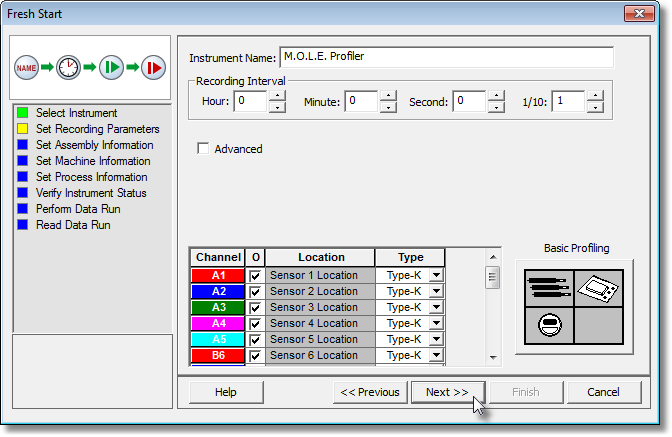The height and width of the screenshot is (437, 672).
Task: Click the yellow Set Recording Parameters status square
Action: (23, 129)
